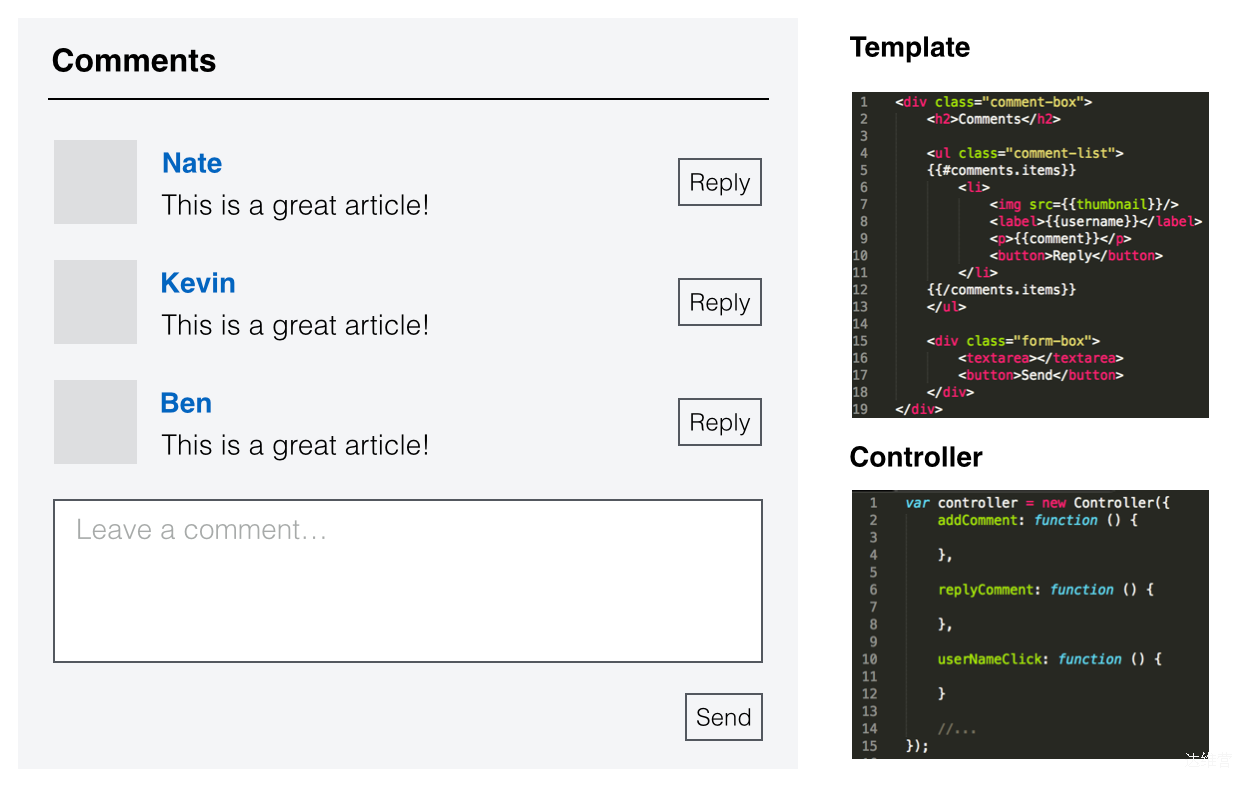Click the {{#comments.items}} code line
1238x788 pixels.
pos(1001,170)
